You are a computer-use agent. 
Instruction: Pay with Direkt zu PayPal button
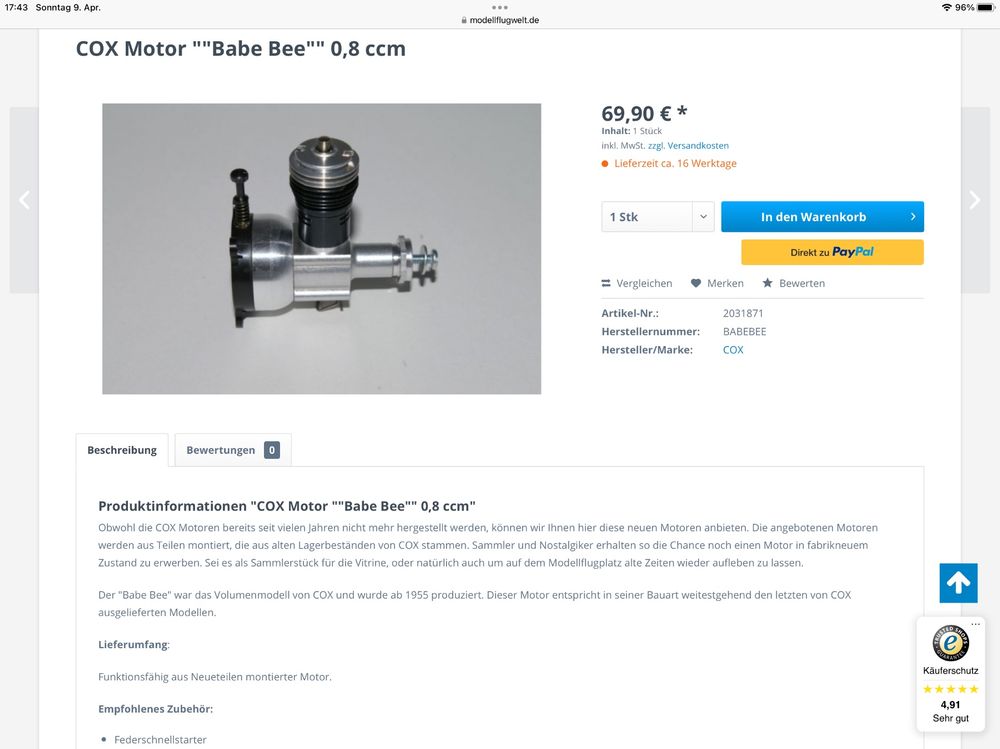tap(832, 252)
